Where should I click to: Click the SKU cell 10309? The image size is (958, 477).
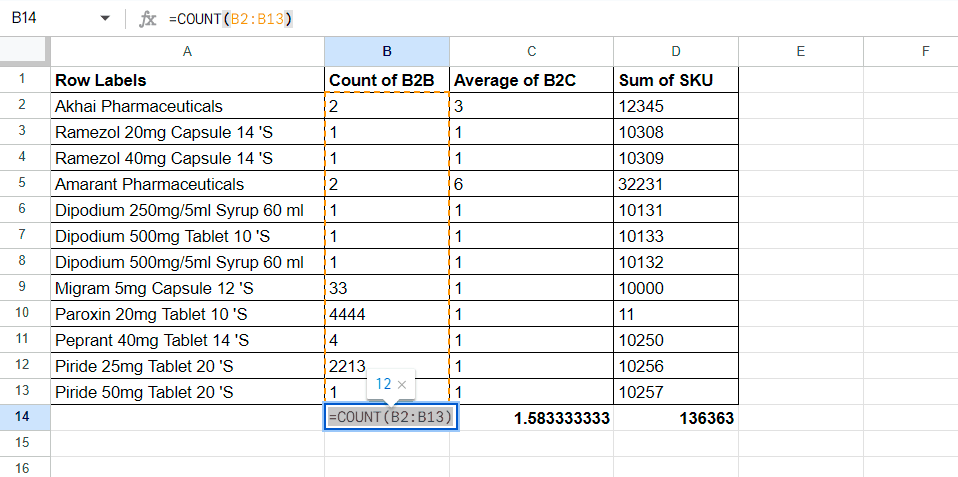676,158
